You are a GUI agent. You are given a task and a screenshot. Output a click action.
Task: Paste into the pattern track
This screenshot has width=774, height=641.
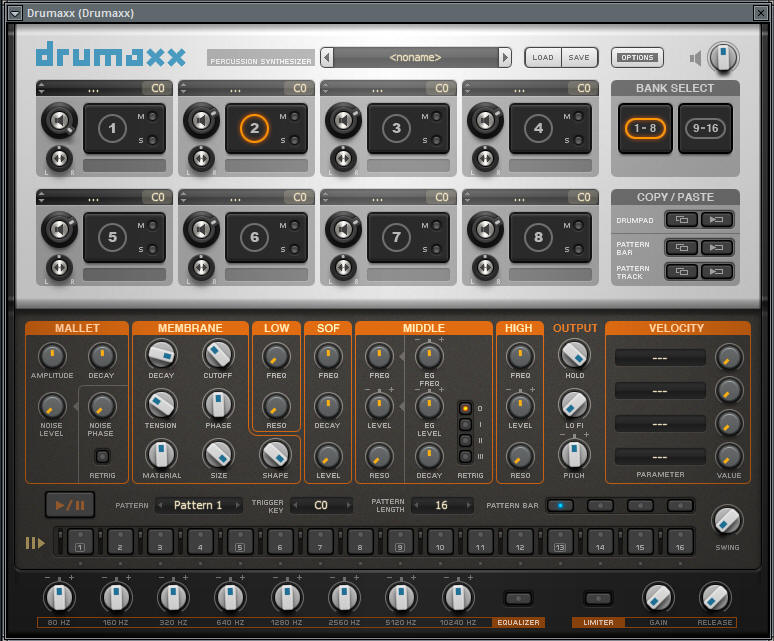[718, 271]
